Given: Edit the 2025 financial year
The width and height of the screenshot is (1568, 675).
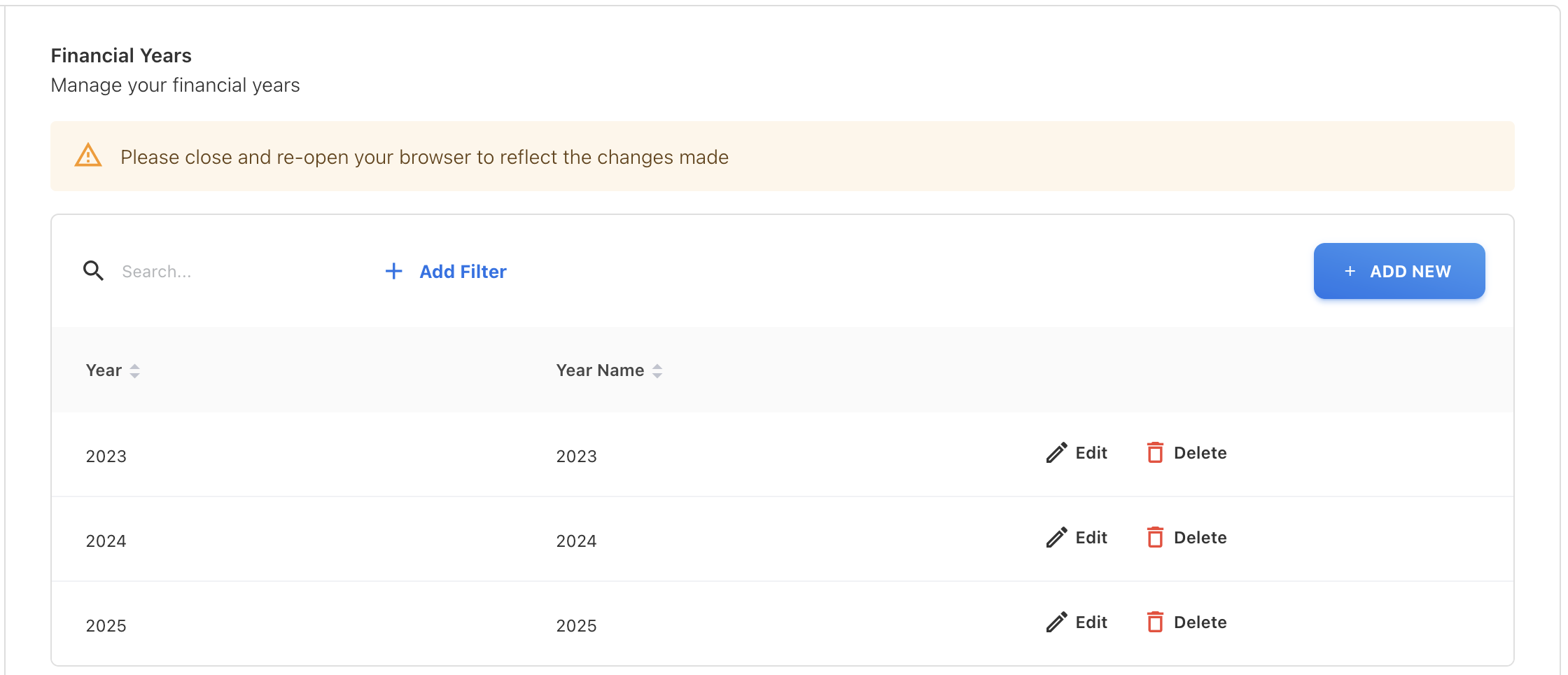Looking at the screenshot, I should [x=1091, y=622].
